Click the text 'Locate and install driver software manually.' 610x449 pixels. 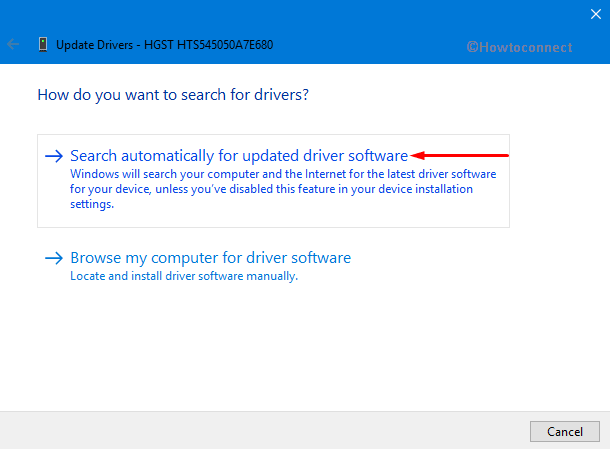point(184,276)
